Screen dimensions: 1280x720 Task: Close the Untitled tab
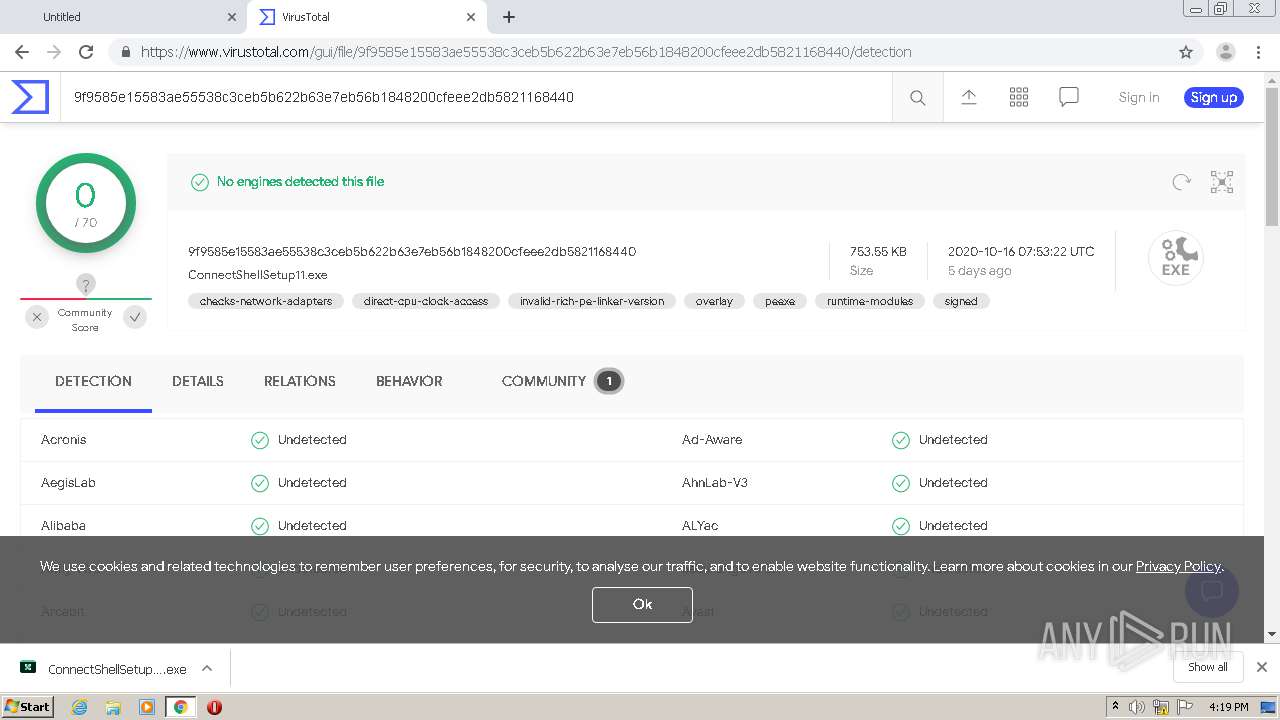[x=232, y=17]
